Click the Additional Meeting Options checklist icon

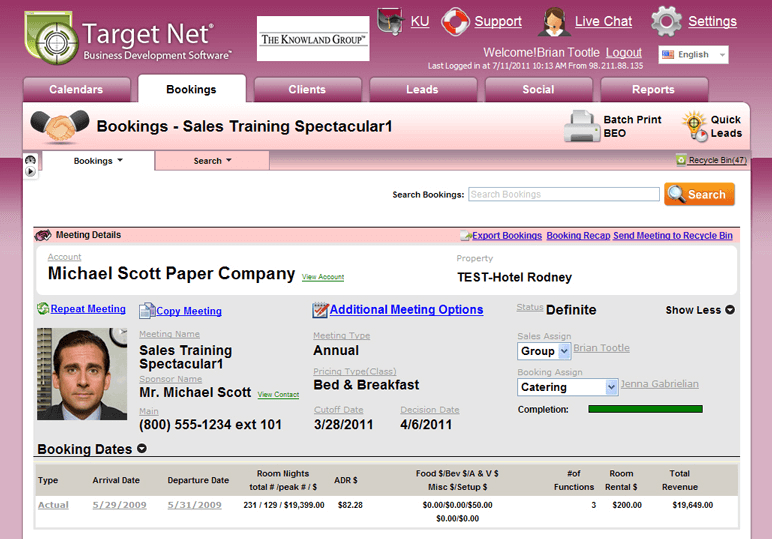point(320,310)
